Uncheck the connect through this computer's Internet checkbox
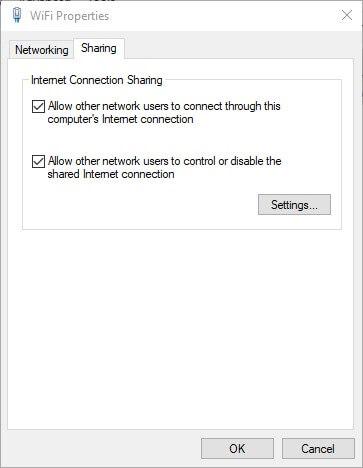The width and height of the screenshot is (363, 468). coord(38,107)
